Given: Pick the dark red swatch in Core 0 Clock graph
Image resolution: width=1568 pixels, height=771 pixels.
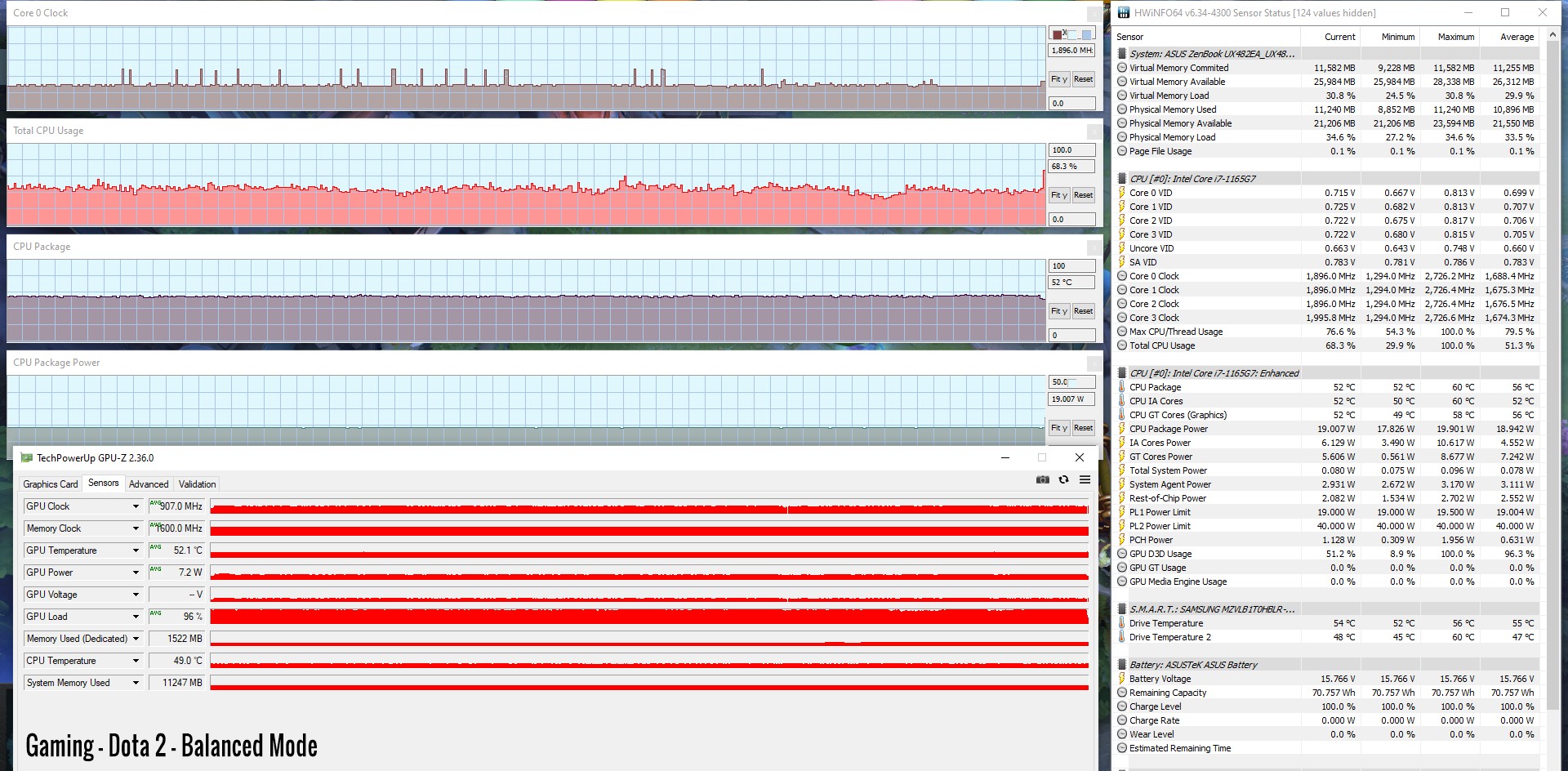Looking at the screenshot, I should (1058, 34).
